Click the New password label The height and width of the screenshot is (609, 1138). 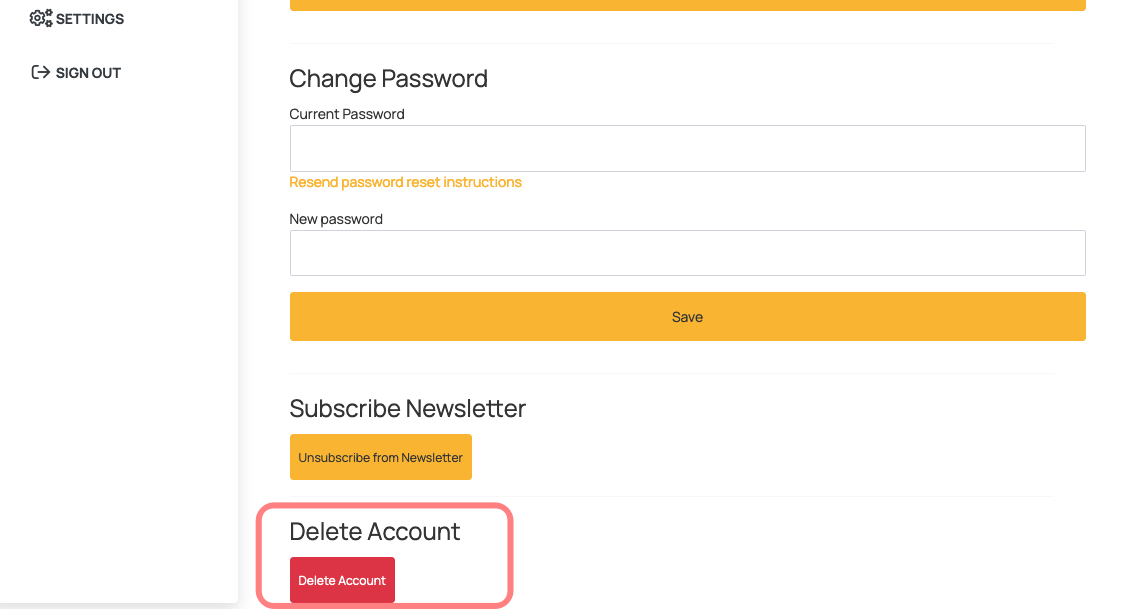click(x=336, y=218)
